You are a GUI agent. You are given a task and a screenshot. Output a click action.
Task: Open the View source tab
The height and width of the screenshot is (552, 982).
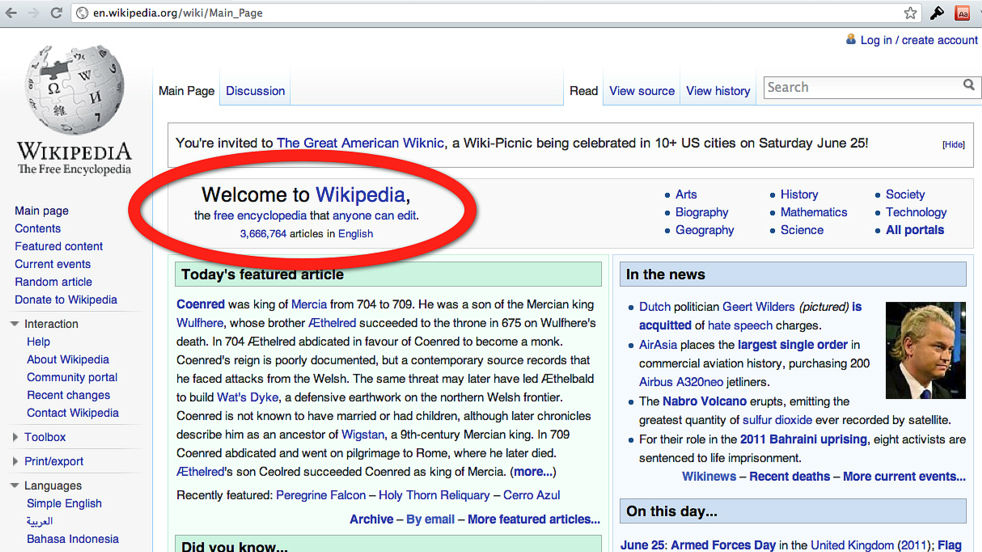tap(641, 91)
